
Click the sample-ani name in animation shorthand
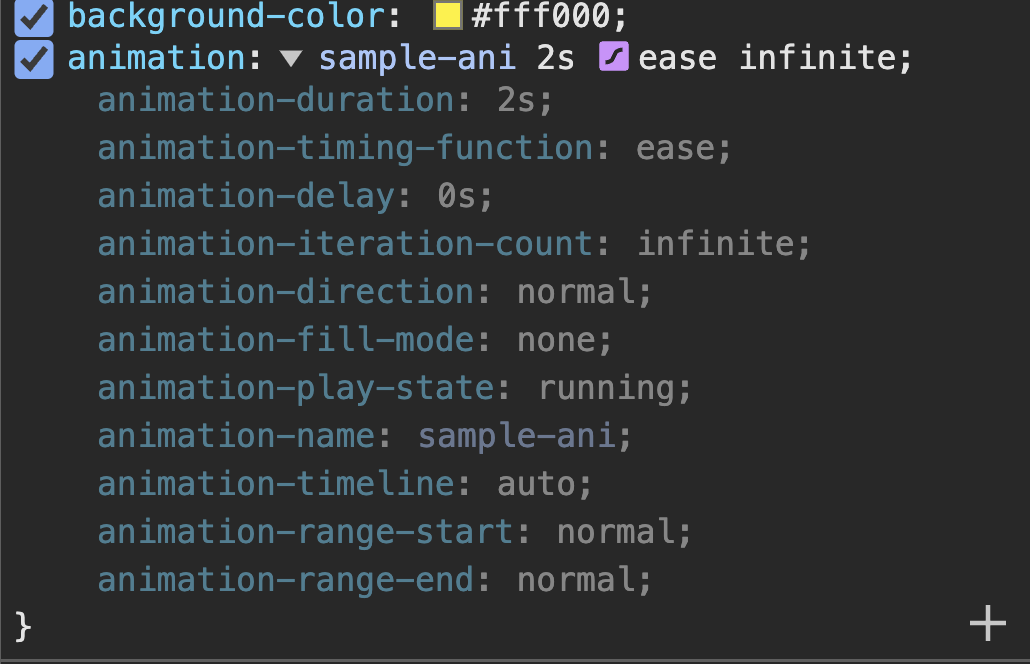click(x=417, y=58)
